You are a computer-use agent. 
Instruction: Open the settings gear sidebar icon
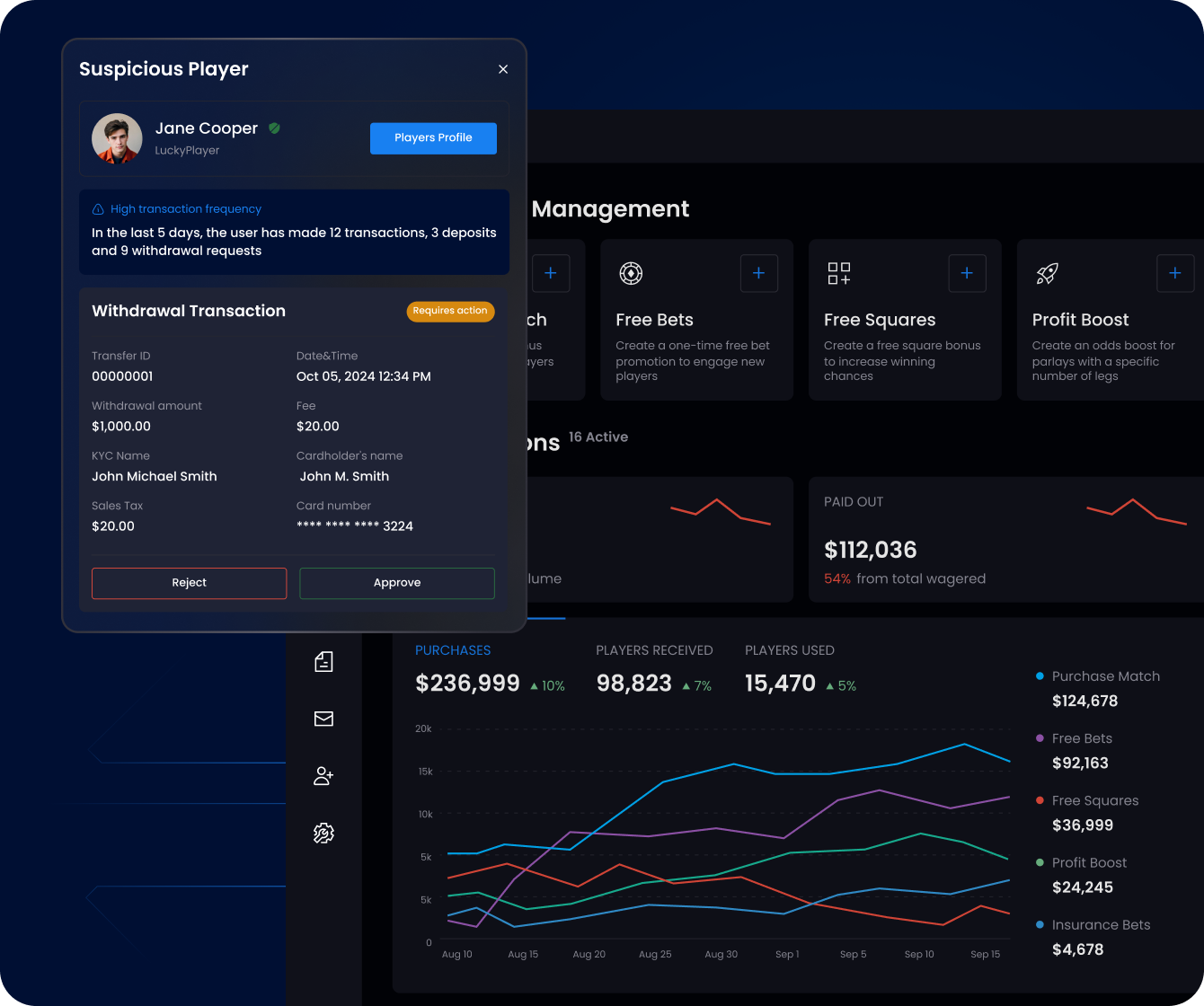coord(323,834)
